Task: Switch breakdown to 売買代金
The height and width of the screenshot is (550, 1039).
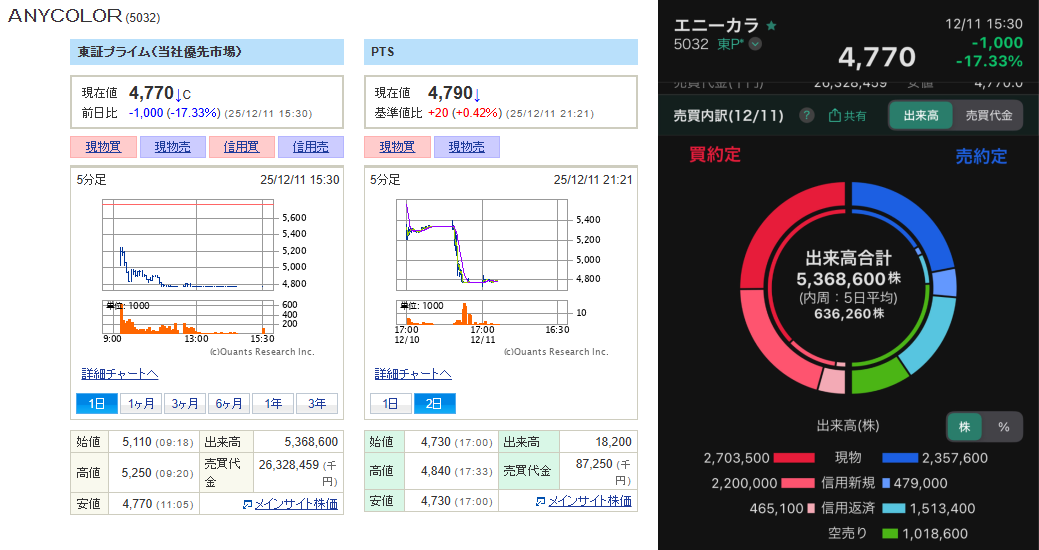Action: click(x=988, y=116)
